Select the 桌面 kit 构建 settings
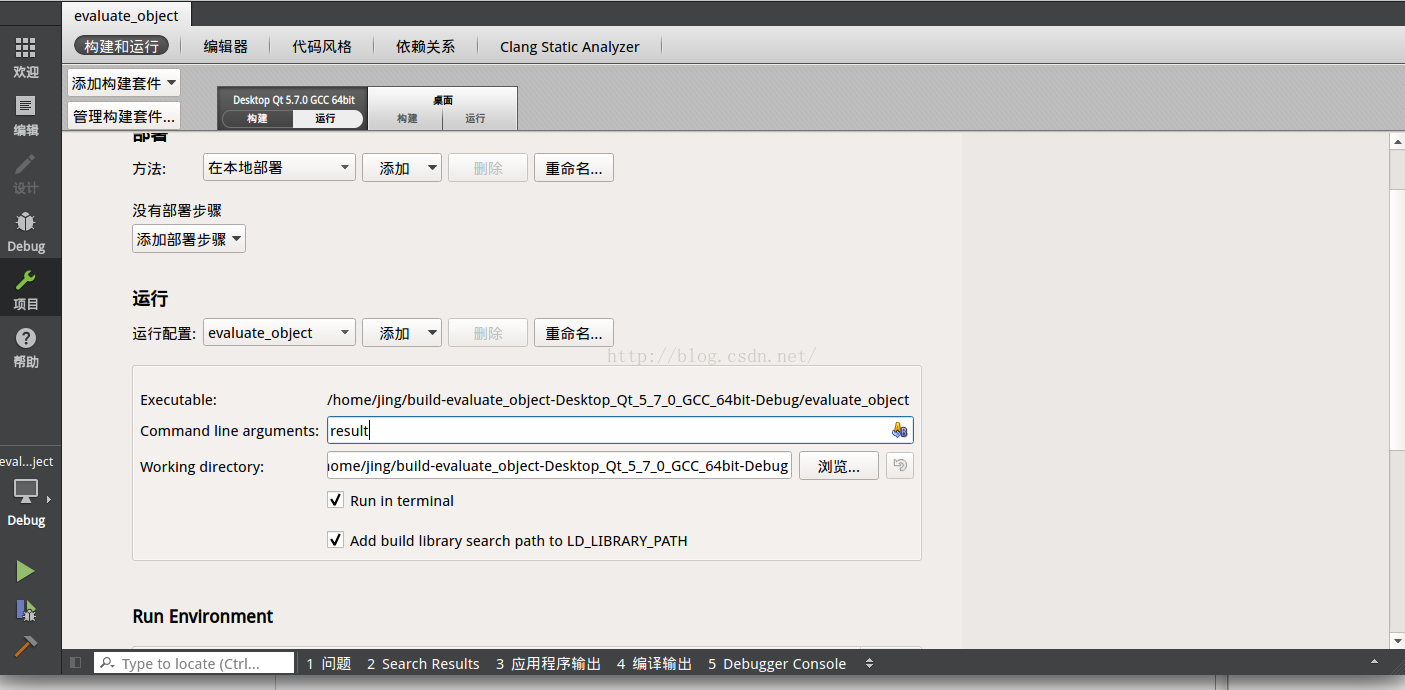Viewport: 1405px width, 690px height. pyautogui.click(x=406, y=118)
